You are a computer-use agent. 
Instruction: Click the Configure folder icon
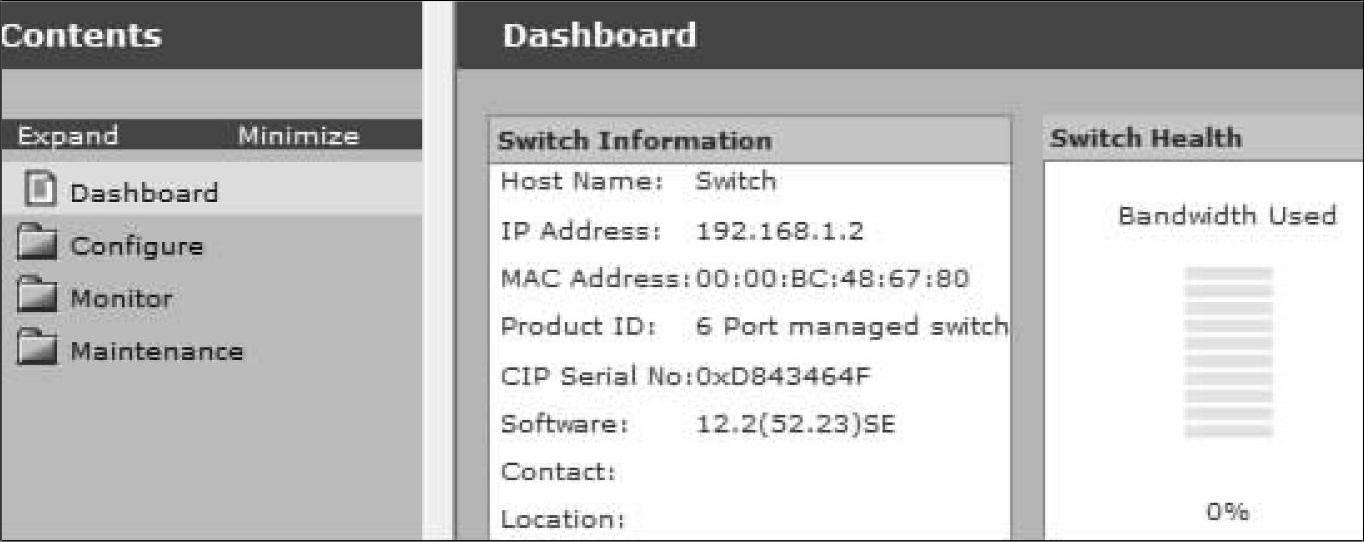(x=37, y=245)
